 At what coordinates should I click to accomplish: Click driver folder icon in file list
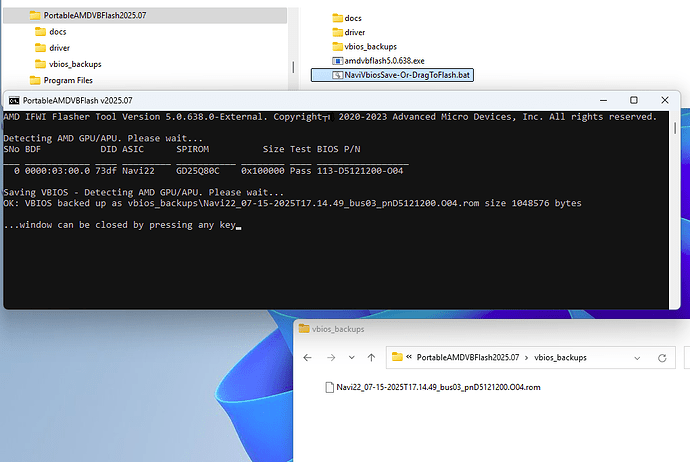pos(338,32)
